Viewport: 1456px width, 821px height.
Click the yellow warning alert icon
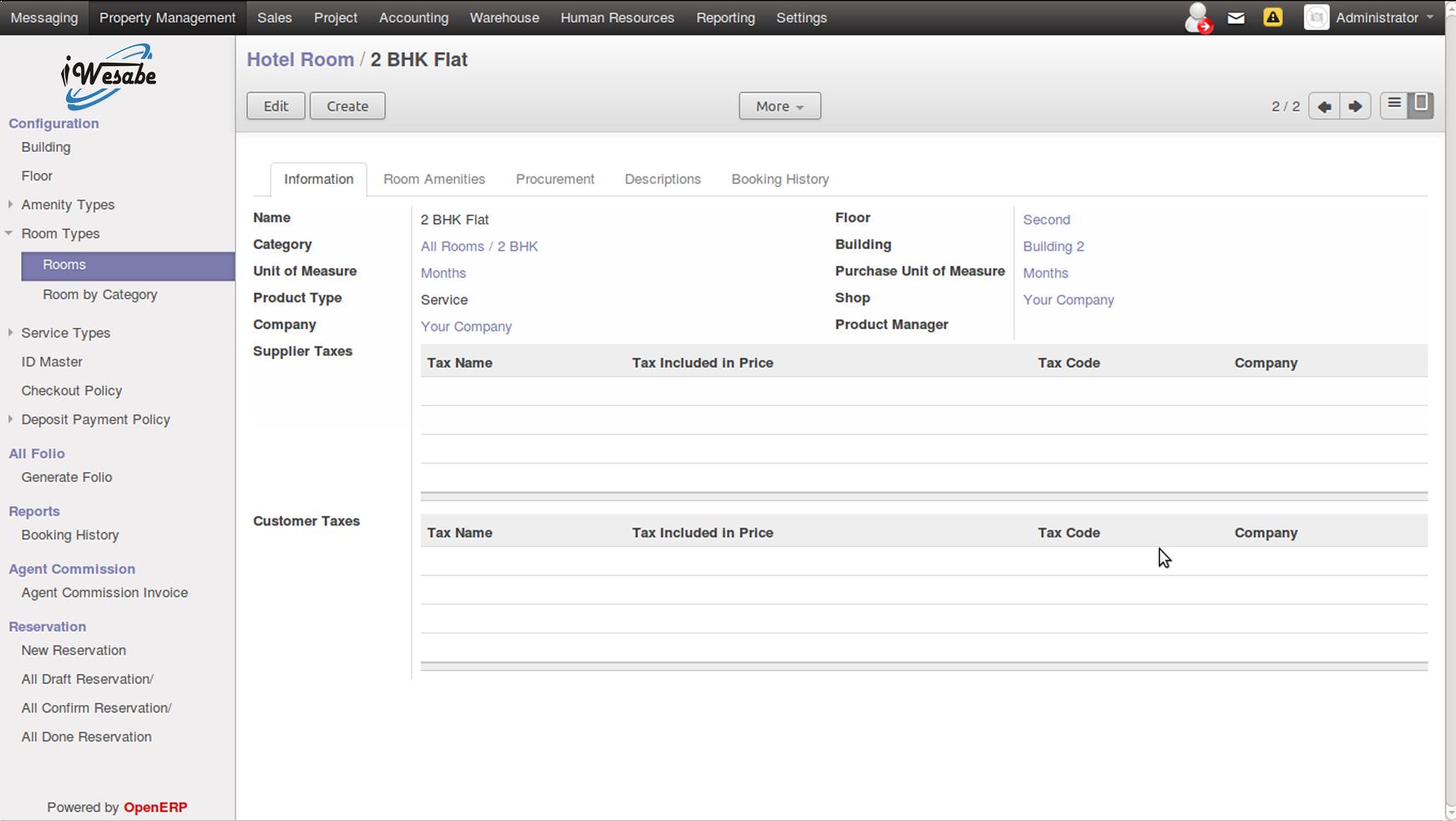coord(1272,18)
